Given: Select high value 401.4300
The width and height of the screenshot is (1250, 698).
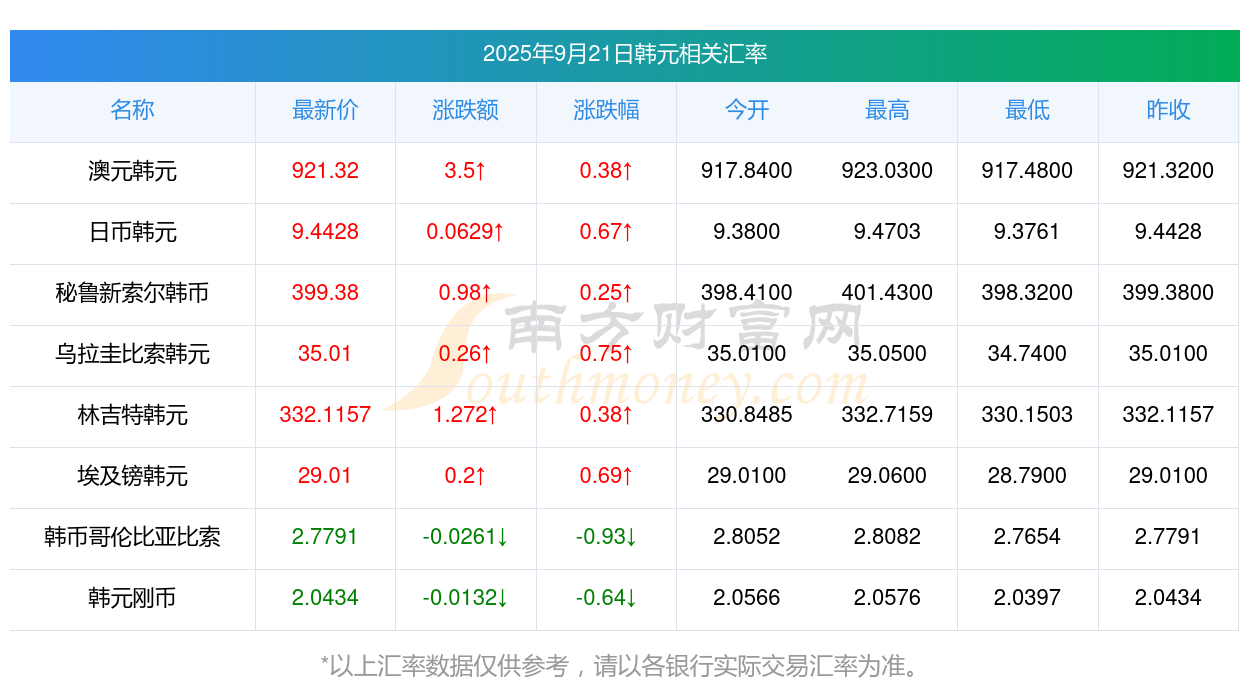Looking at the screenshot, I should click(x=888, y=293).
